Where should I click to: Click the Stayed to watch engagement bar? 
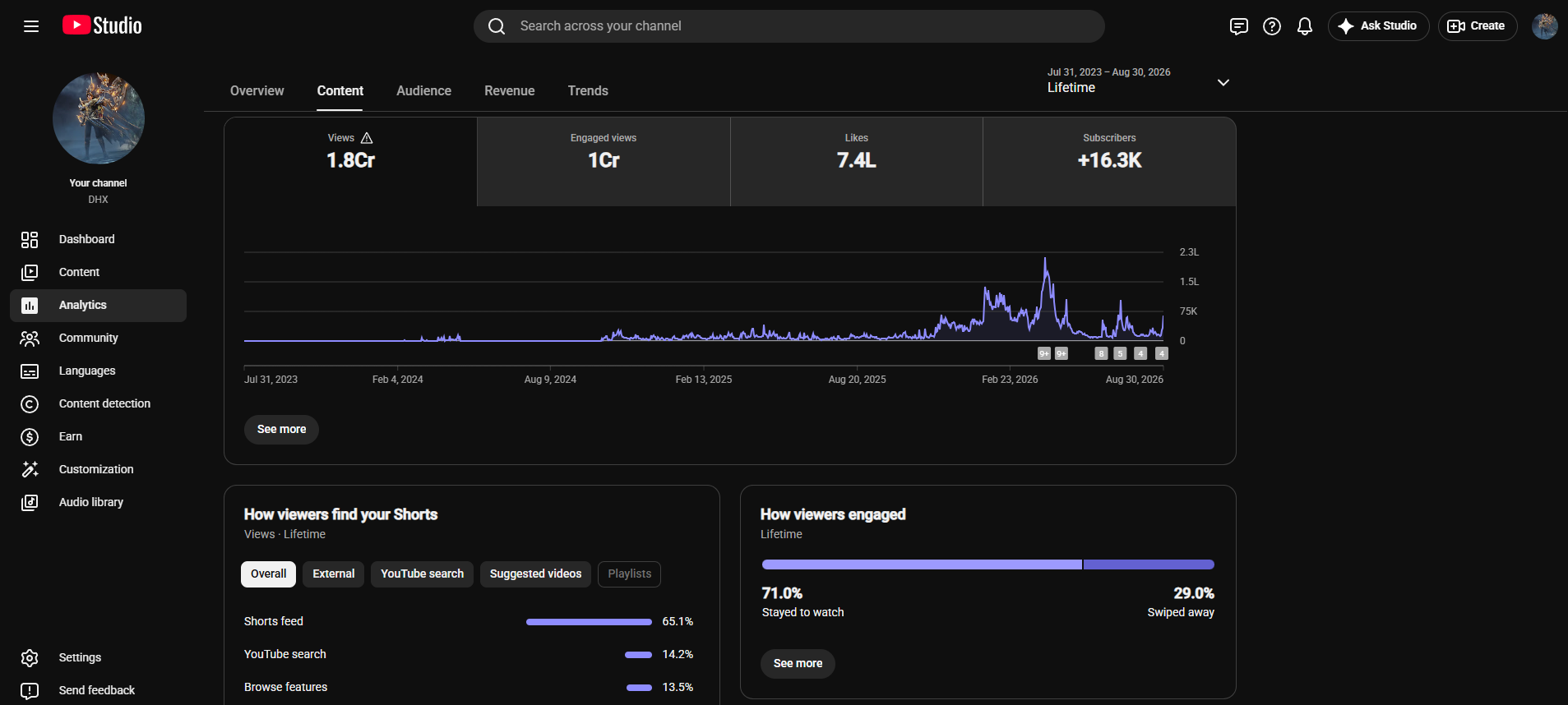(922, 564)
